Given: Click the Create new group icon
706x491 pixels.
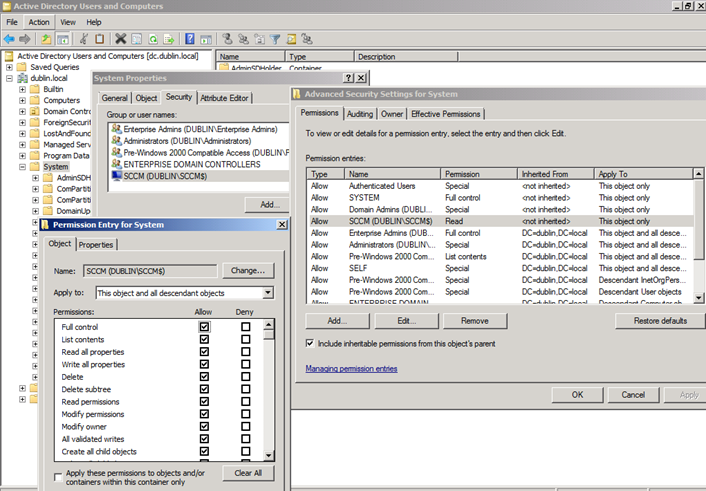Looking at the screenshot, I should [x=244, y=39].
